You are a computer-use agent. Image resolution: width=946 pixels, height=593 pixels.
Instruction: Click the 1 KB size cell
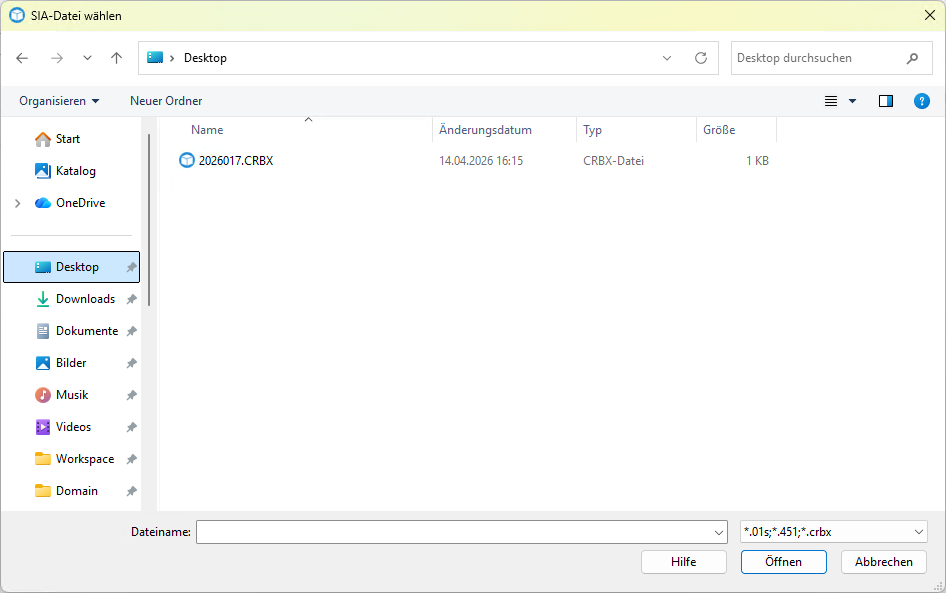[757, 160]
